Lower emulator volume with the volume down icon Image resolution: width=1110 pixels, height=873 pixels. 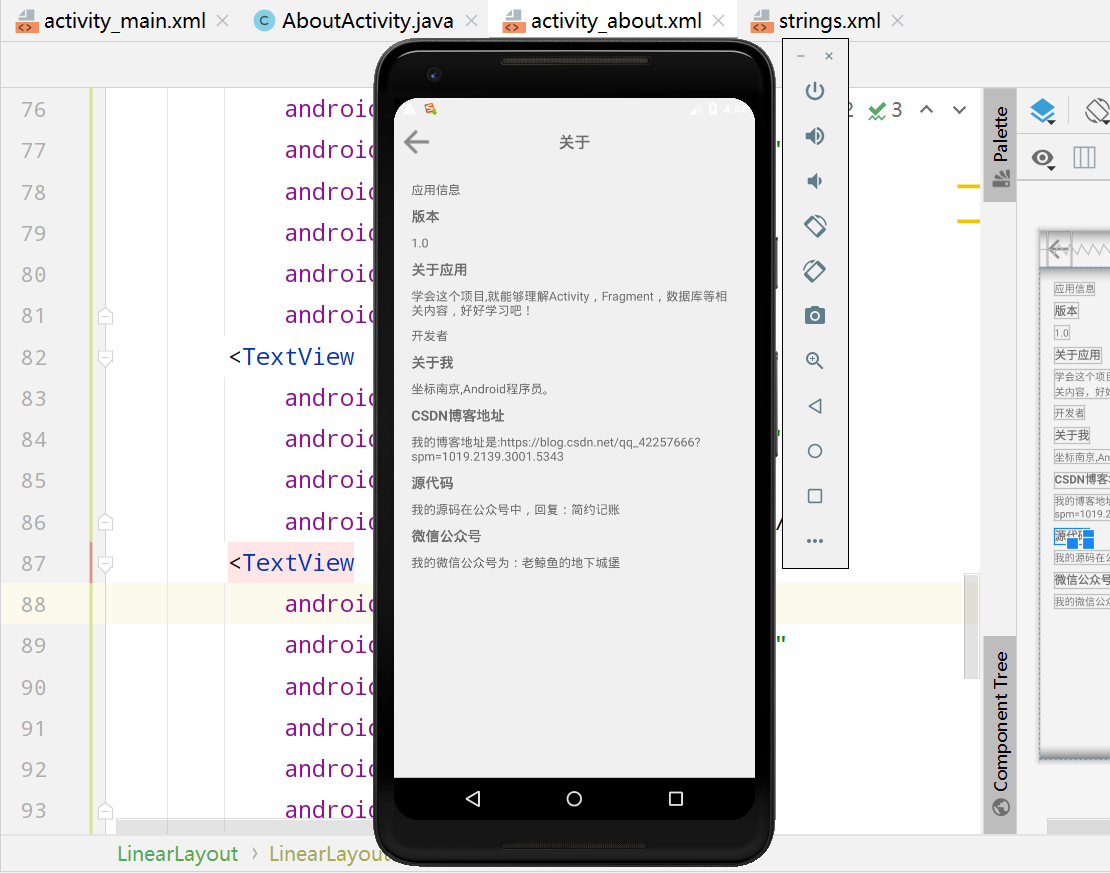pyautogui.click(x=815, y=181)
